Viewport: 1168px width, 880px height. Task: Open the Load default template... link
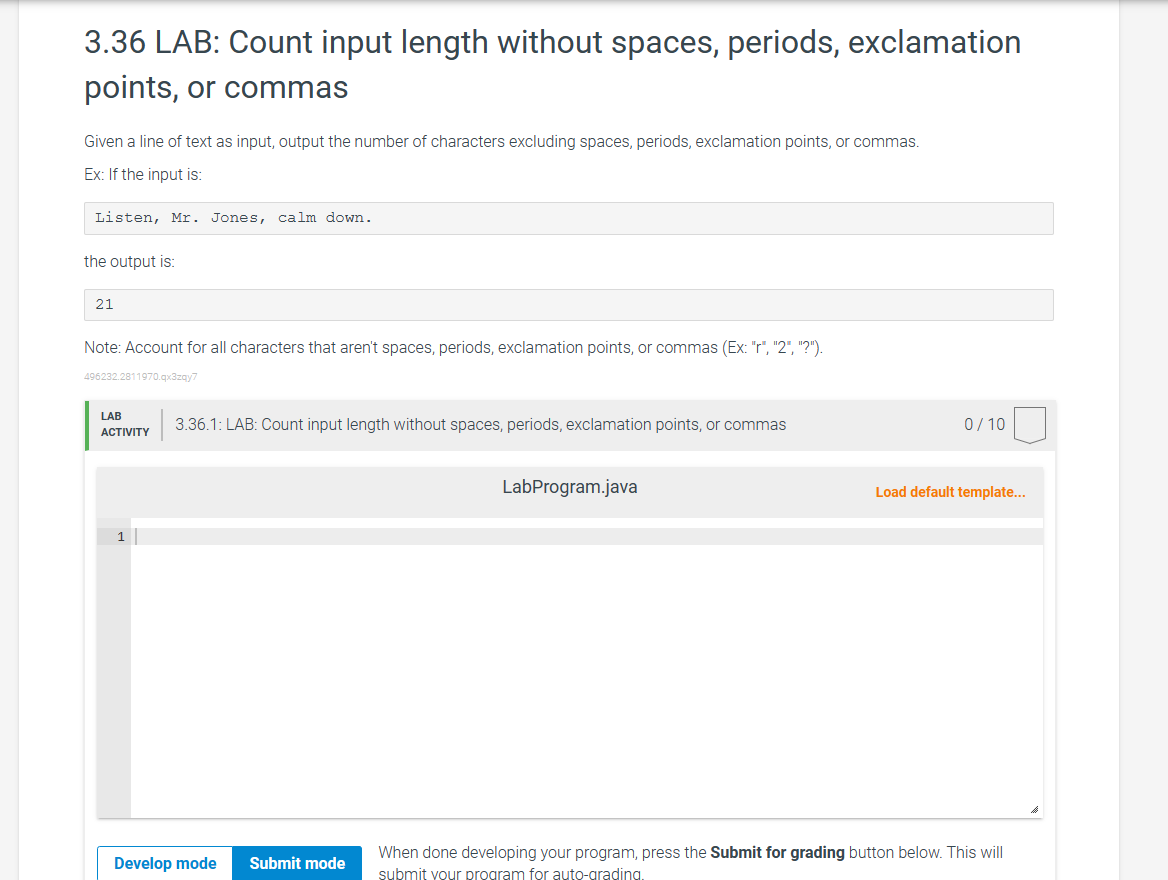point(949,492)
